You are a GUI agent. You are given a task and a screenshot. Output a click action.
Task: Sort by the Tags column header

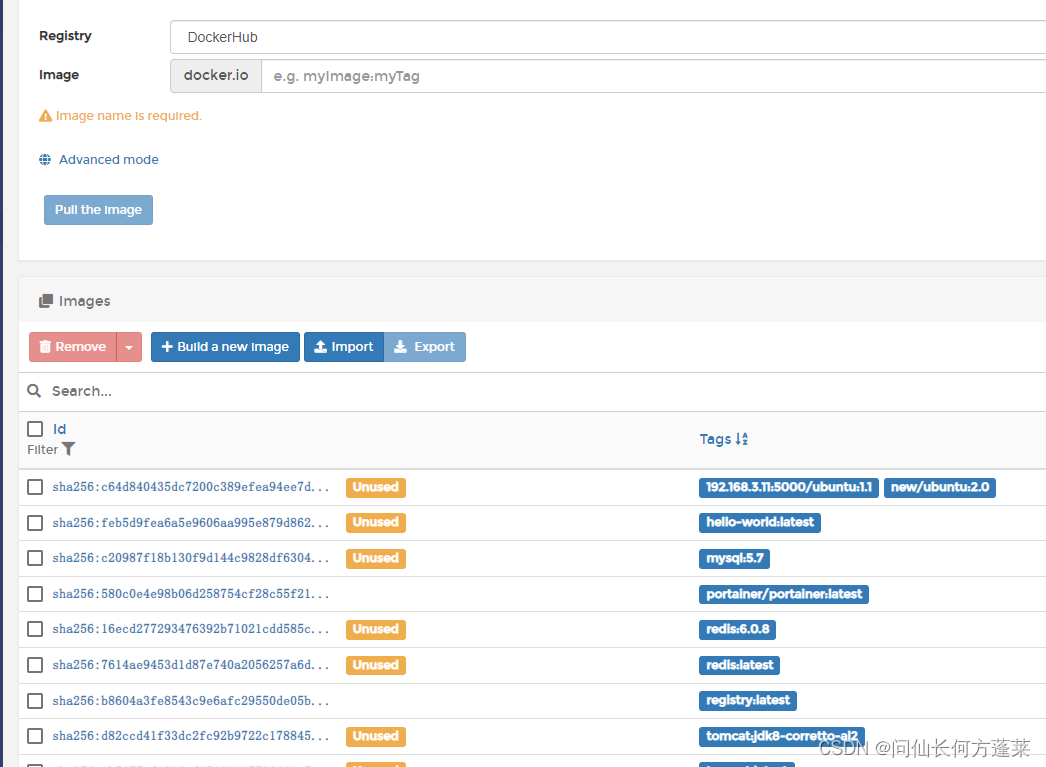tap(723, 439)
